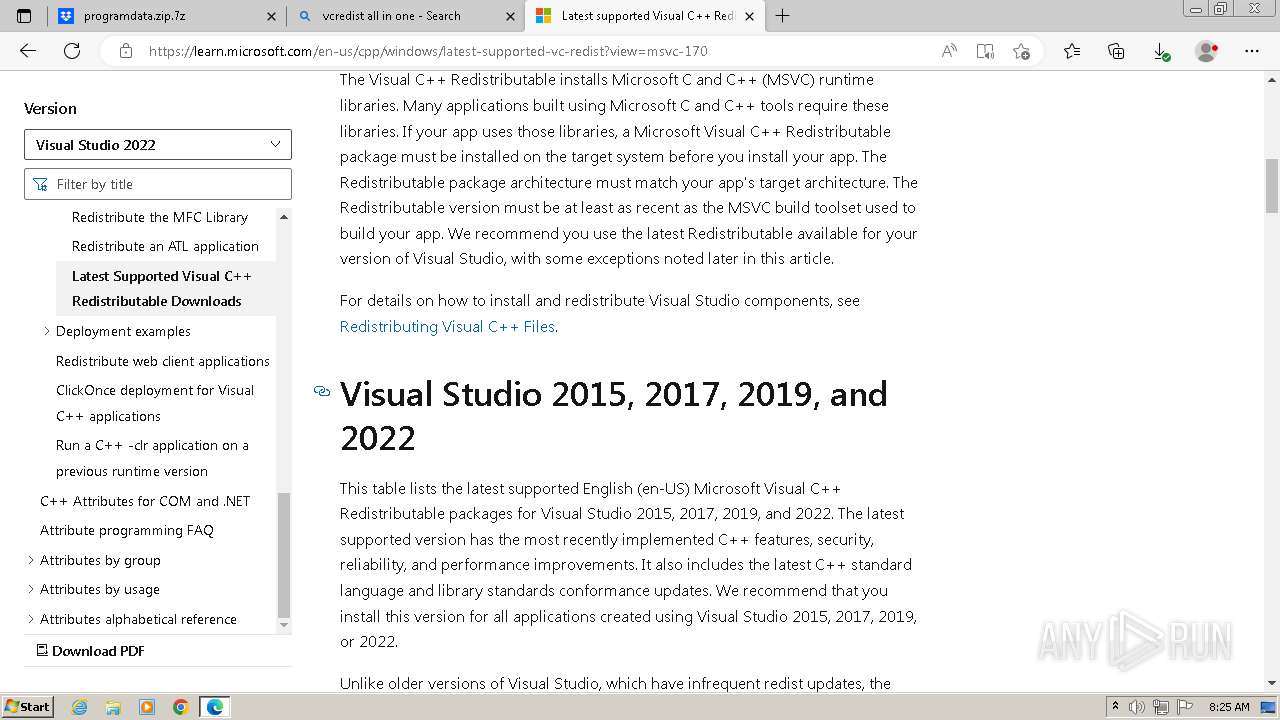The width and height of the screenshot is (1280, 720).
Task: Open Chrome from taskbar
Action: click(181, 707)
